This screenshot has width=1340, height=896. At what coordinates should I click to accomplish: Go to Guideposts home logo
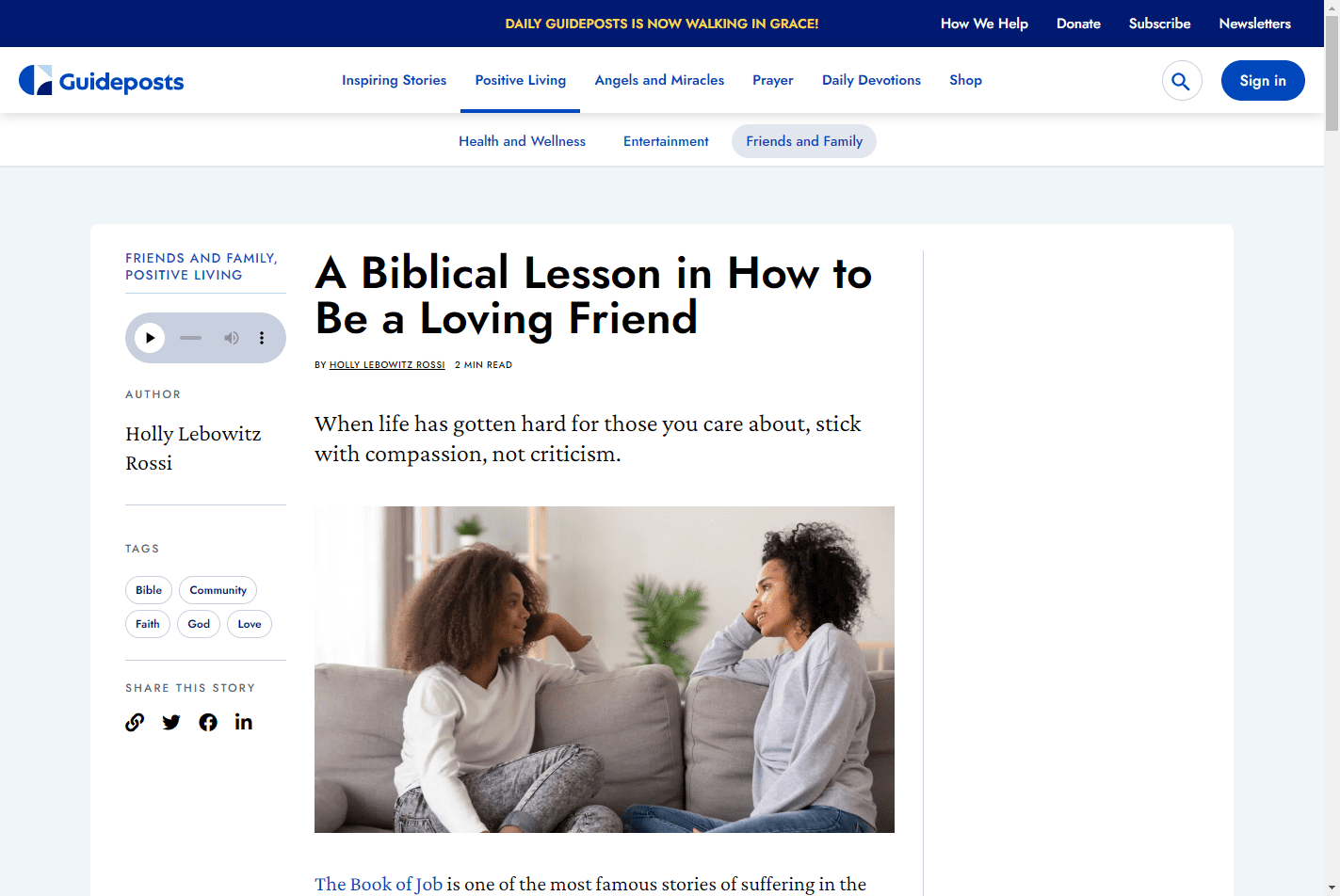tap(102, 81)
